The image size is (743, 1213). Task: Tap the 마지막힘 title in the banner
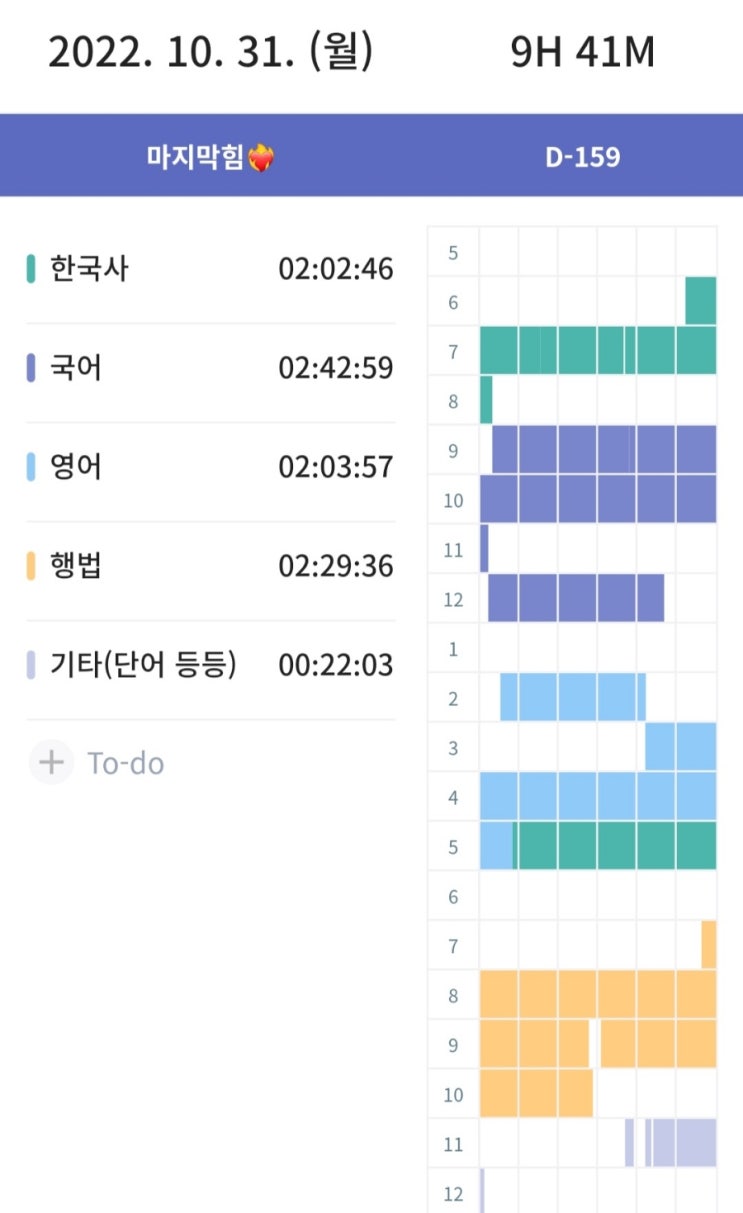point(195,157)
